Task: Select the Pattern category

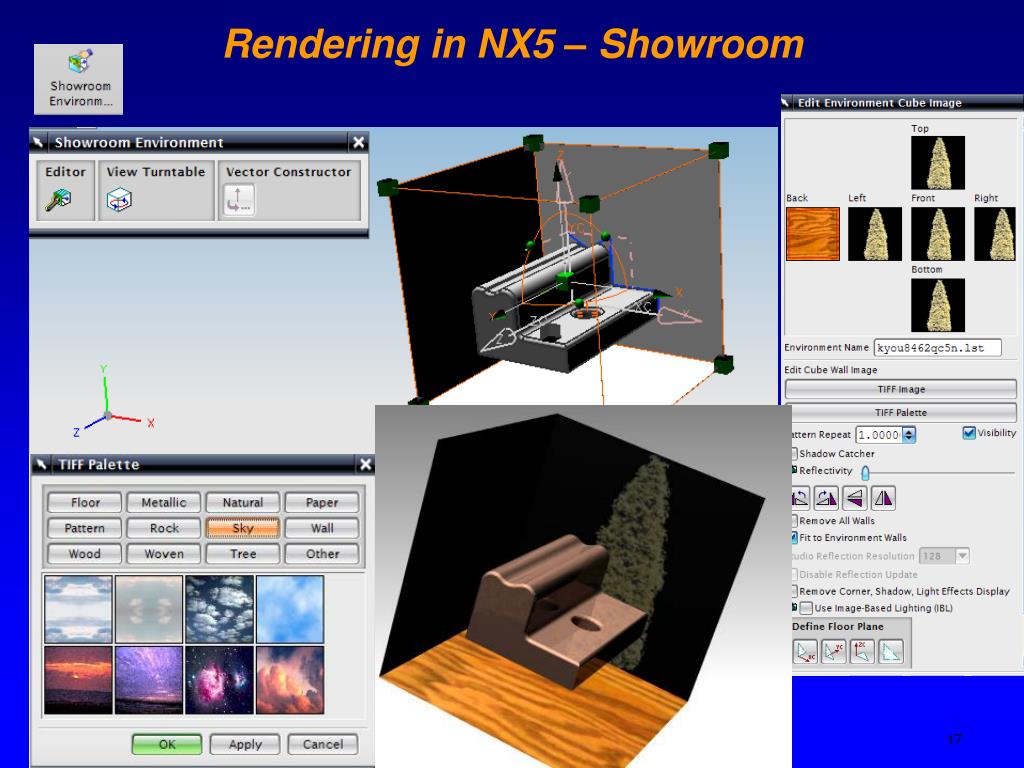Action: [85, 528]
